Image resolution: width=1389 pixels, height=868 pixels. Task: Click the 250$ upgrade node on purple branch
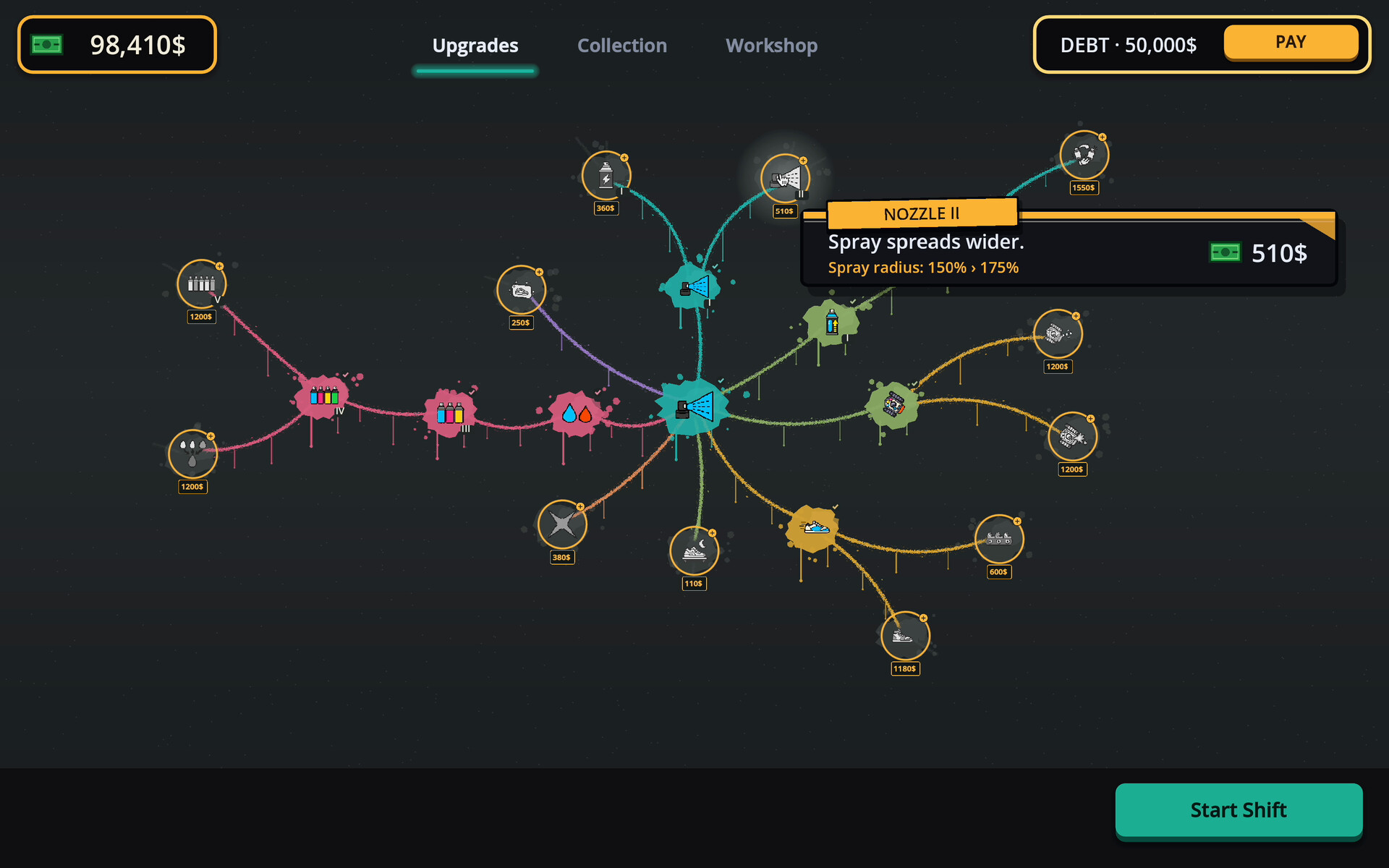point(521,290)
